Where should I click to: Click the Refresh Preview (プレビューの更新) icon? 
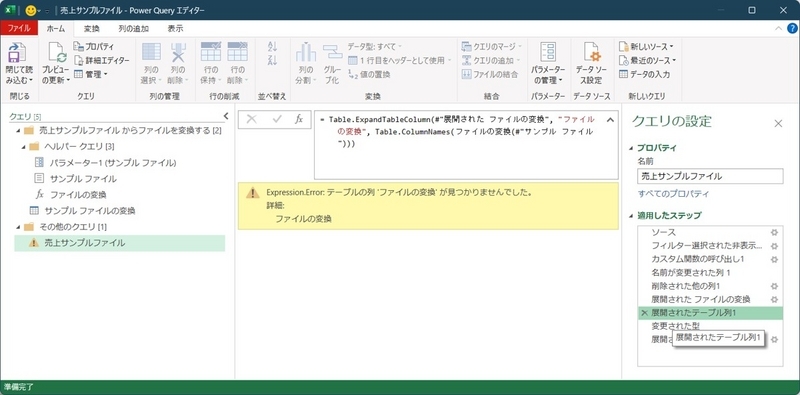pos(57,53)
